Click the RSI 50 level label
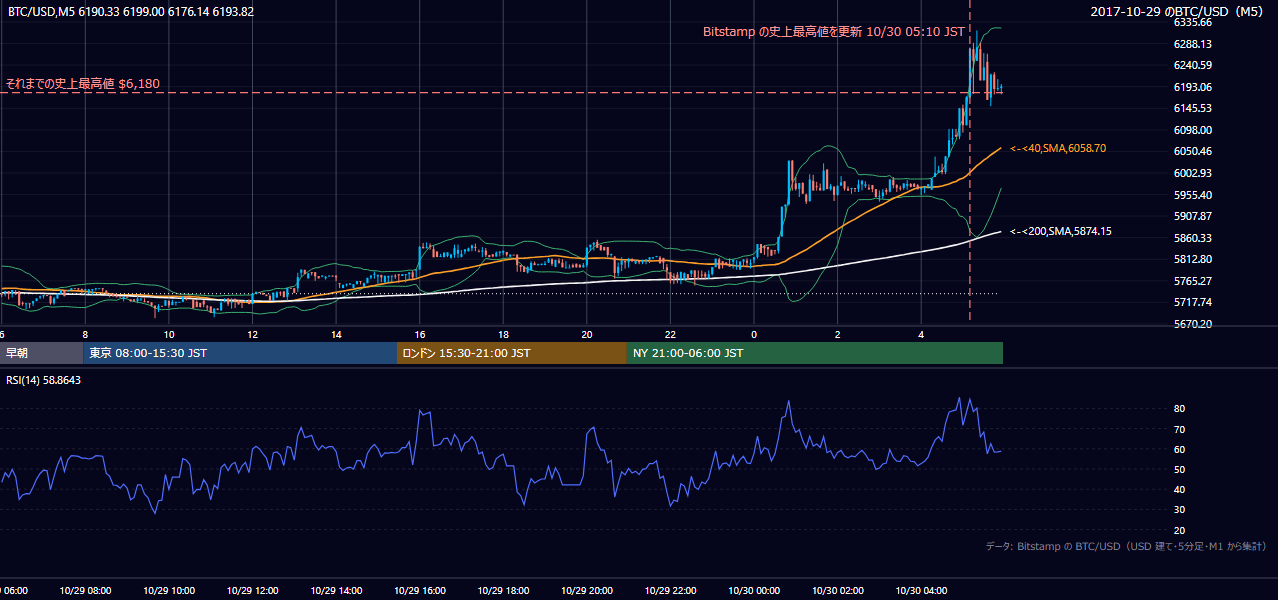1278x600 pixels. 1179,469
